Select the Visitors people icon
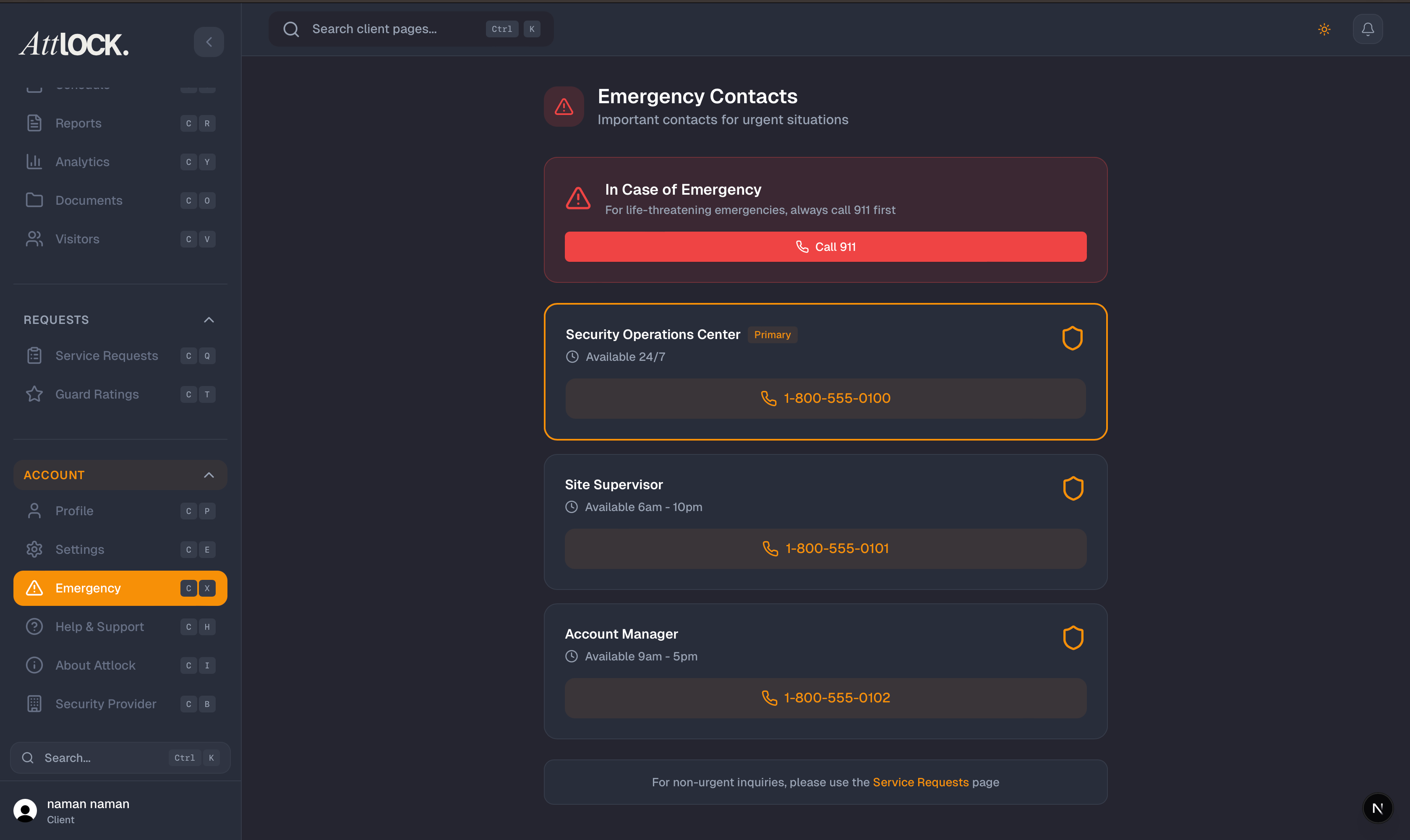Image resolution: width=1410 pixels, height=840 pixels. point(34,238)
